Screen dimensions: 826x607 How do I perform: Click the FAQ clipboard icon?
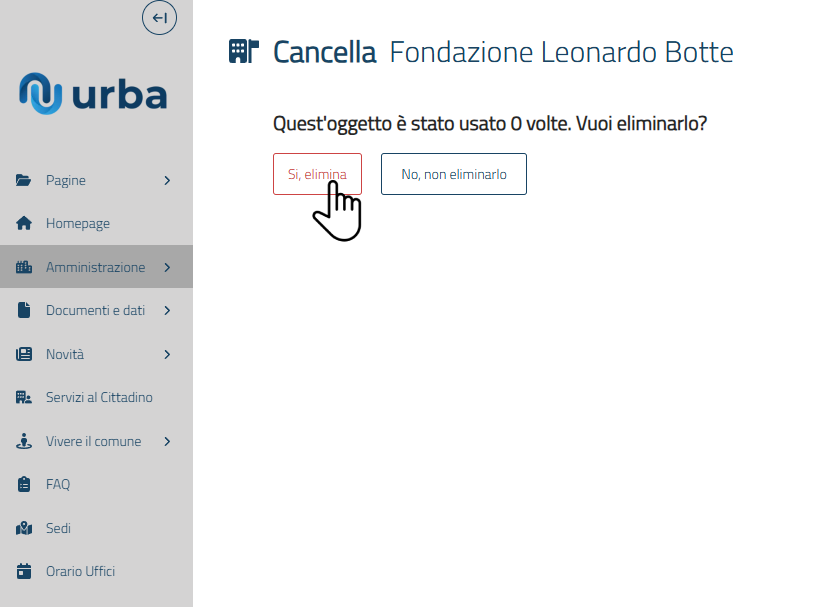click(x=25, y=485)
